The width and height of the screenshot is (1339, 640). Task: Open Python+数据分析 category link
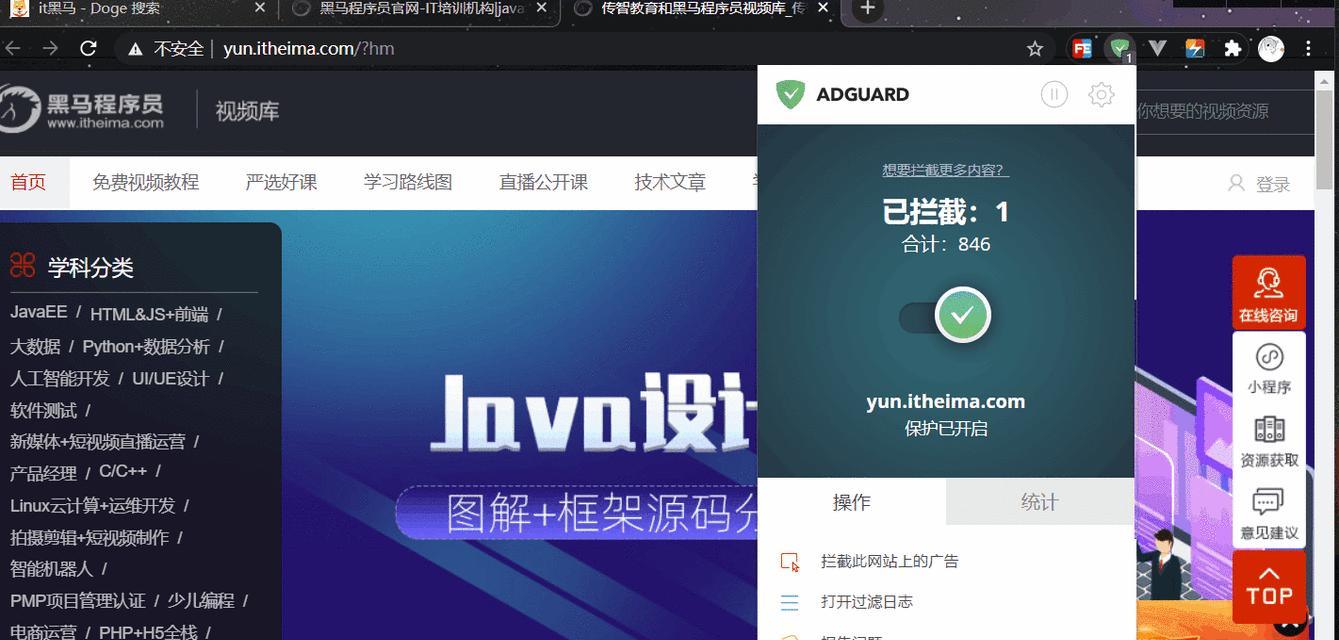click(x=146, y=347)
